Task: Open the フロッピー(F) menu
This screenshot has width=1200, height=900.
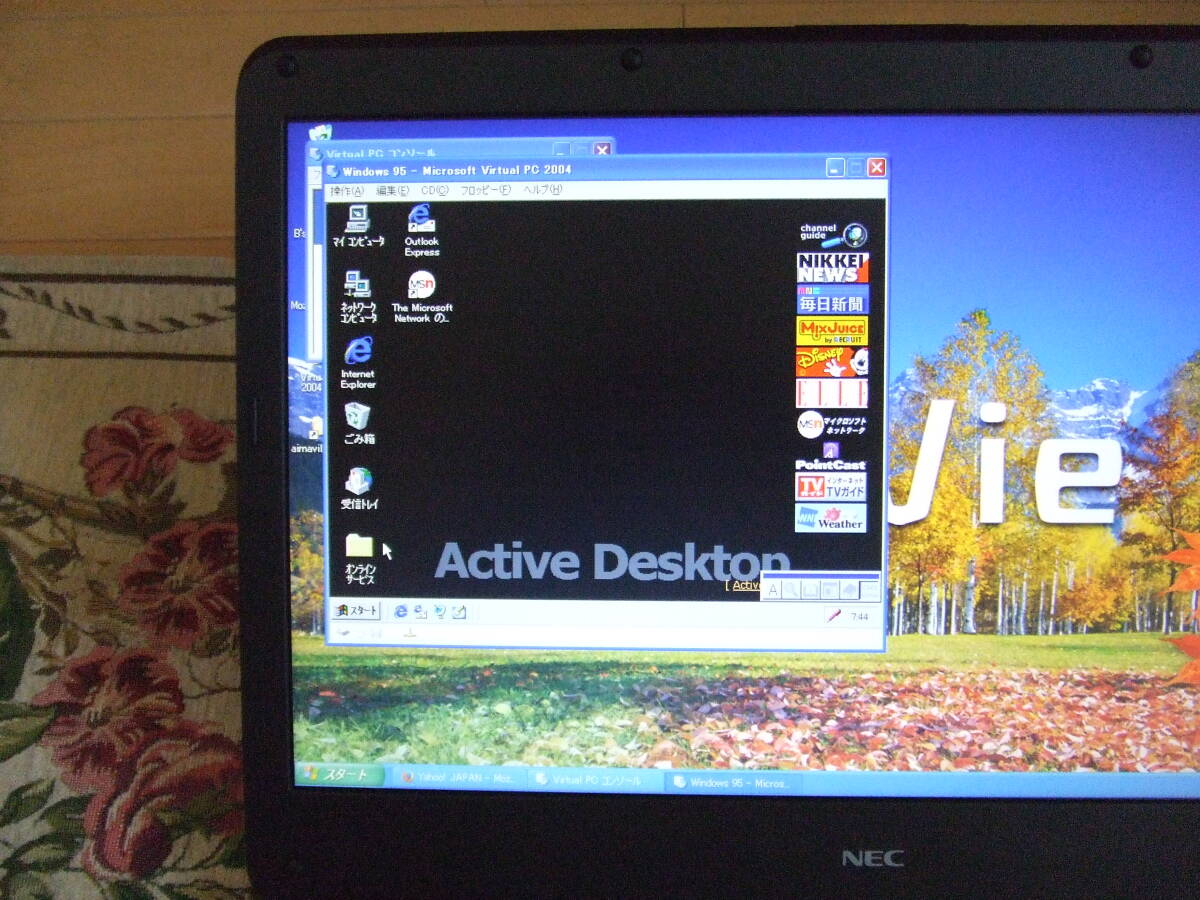Action: point(485,190)
